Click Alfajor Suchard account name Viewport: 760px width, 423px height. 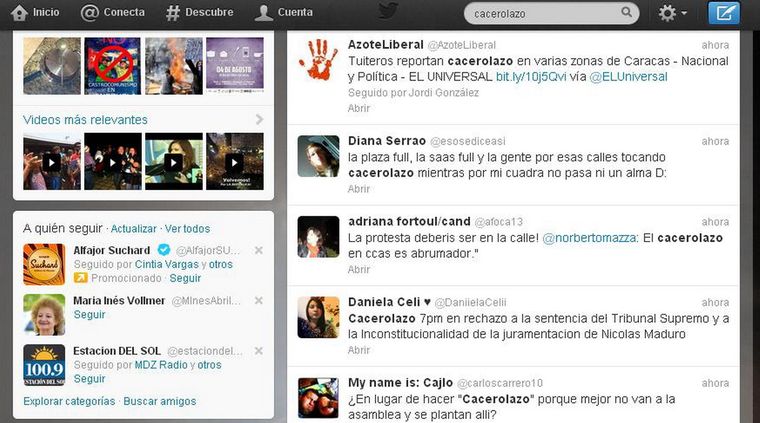(x=112, y=251)
